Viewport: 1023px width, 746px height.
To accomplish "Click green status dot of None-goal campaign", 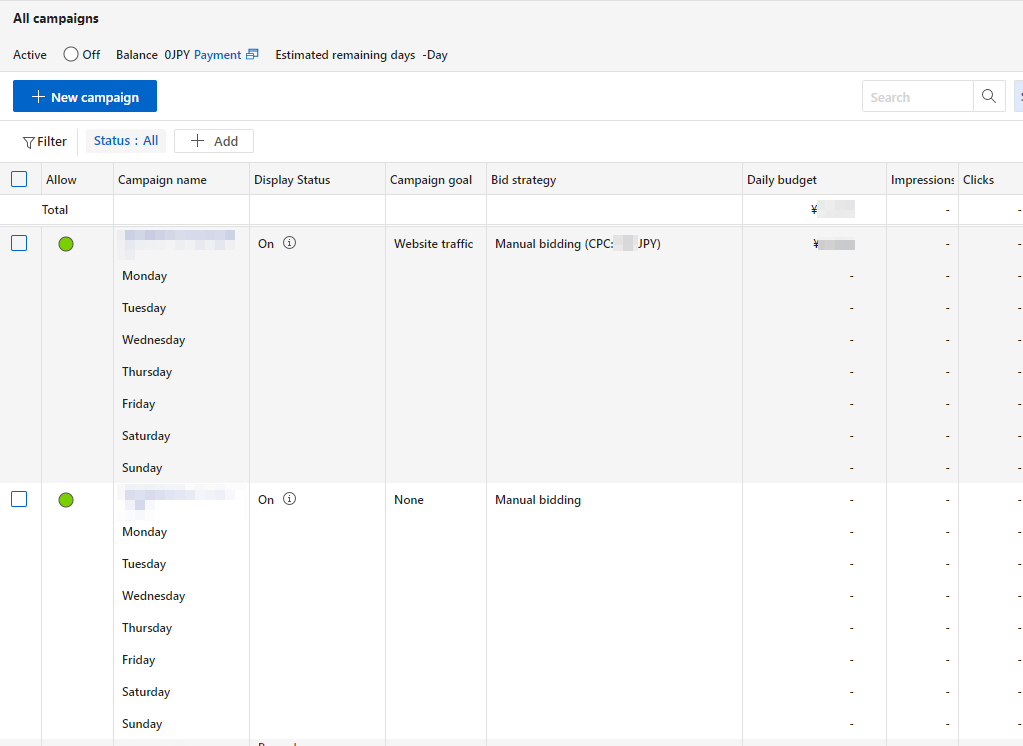I will 66,500.
